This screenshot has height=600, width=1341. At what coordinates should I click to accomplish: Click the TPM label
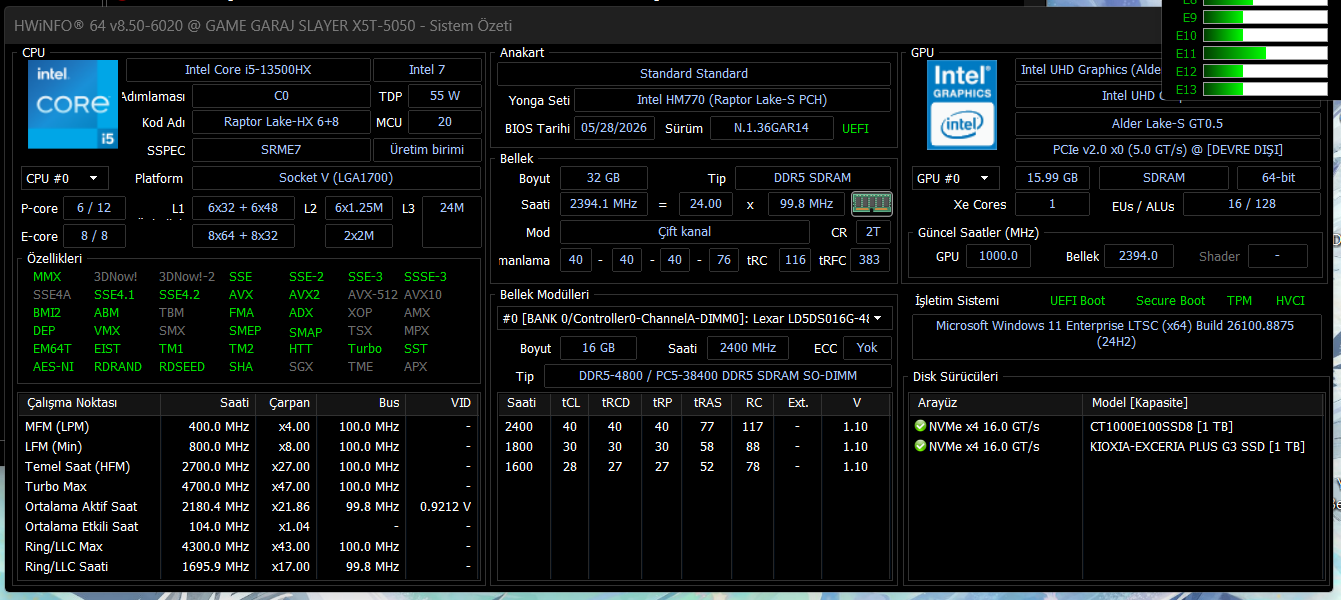coord(1239,301)
